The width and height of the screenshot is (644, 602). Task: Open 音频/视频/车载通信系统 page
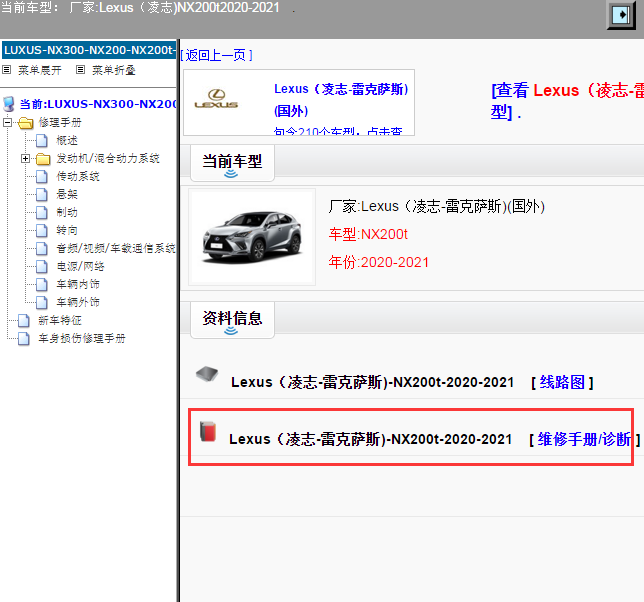(116, 248)
